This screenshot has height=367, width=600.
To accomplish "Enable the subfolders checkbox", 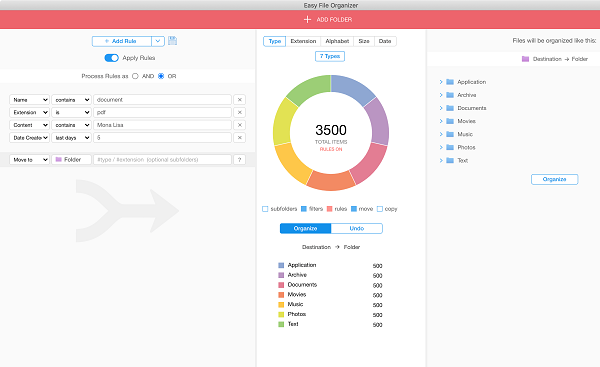I will (x=265, y=209).
